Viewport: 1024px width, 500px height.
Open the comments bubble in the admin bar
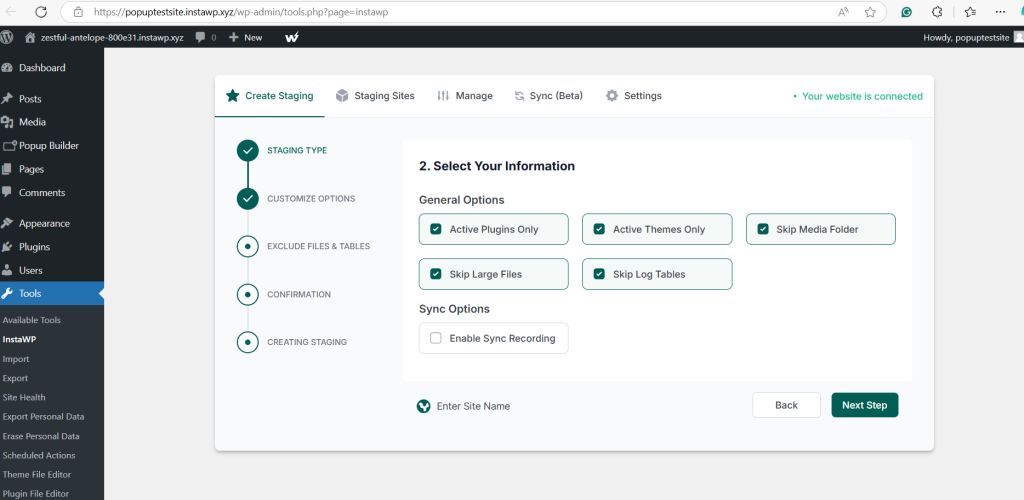(201, 37)
